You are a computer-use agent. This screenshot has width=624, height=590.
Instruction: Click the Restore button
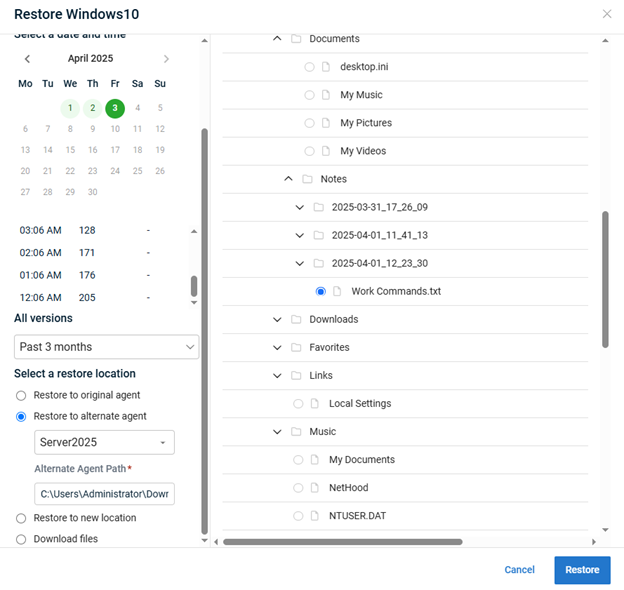pyautogui.click(x=582, y=570)
